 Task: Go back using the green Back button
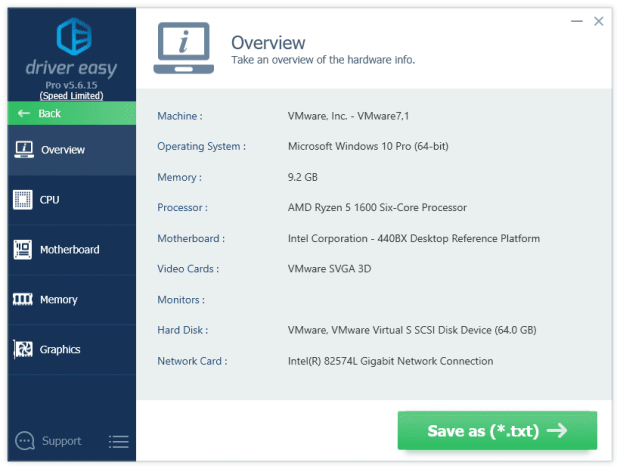(x=71, y=113)
